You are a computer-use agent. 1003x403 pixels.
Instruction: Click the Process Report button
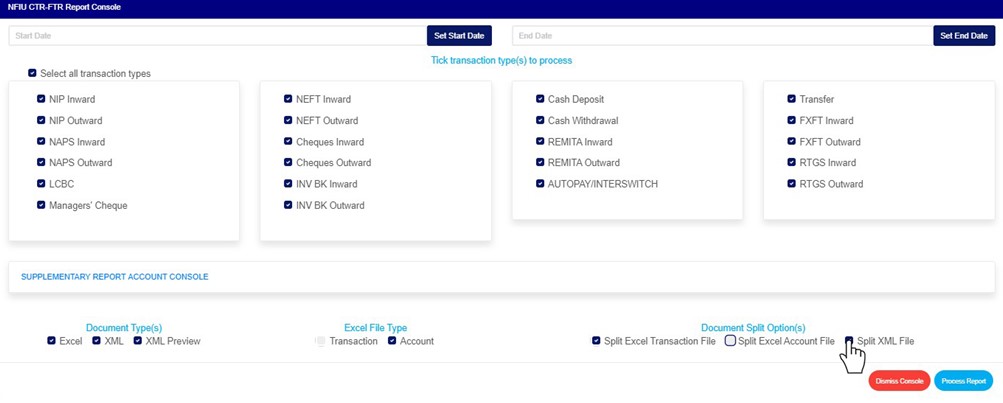click(964, 381)
